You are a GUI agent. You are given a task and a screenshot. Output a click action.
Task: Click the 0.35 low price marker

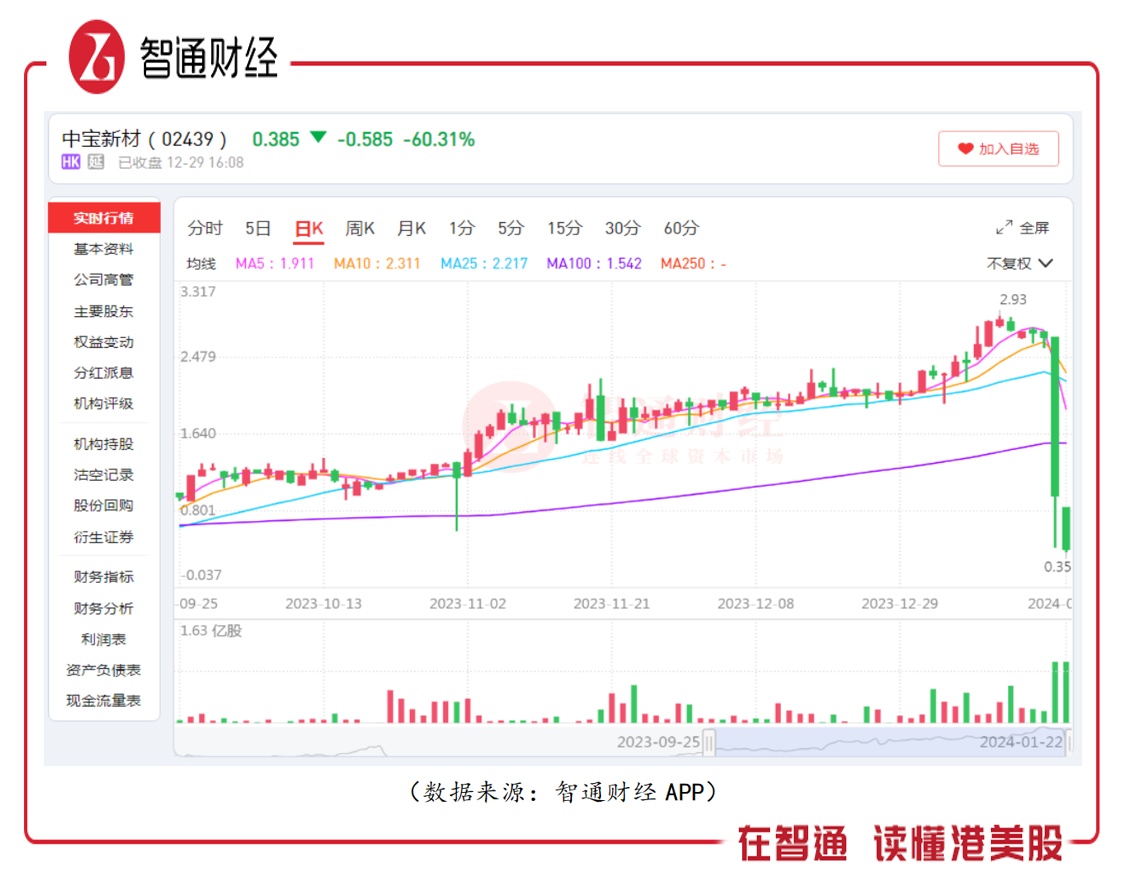pyautogui.click(x=1057, y=567)
